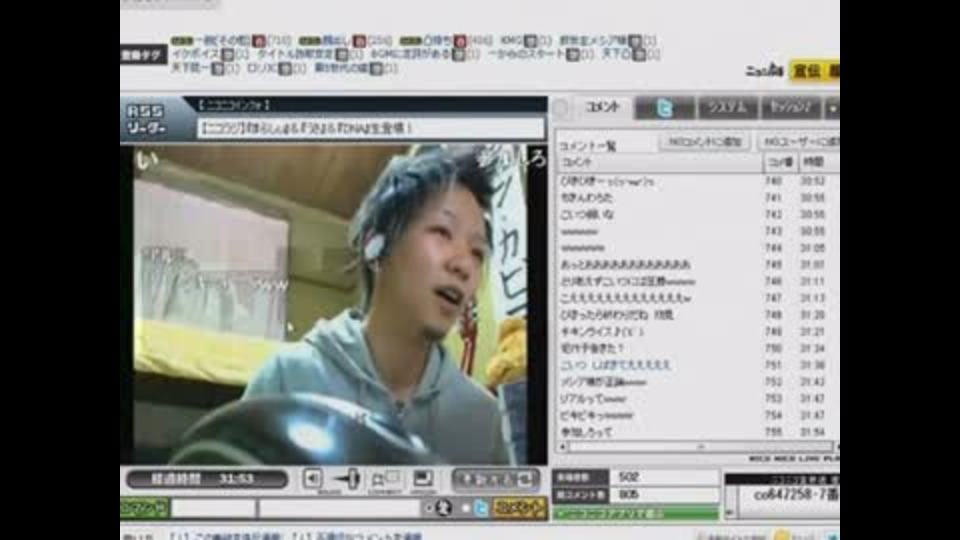Click the yellow コメント submit button
Viewport: 960px width, 540px height.
point(520,508)
